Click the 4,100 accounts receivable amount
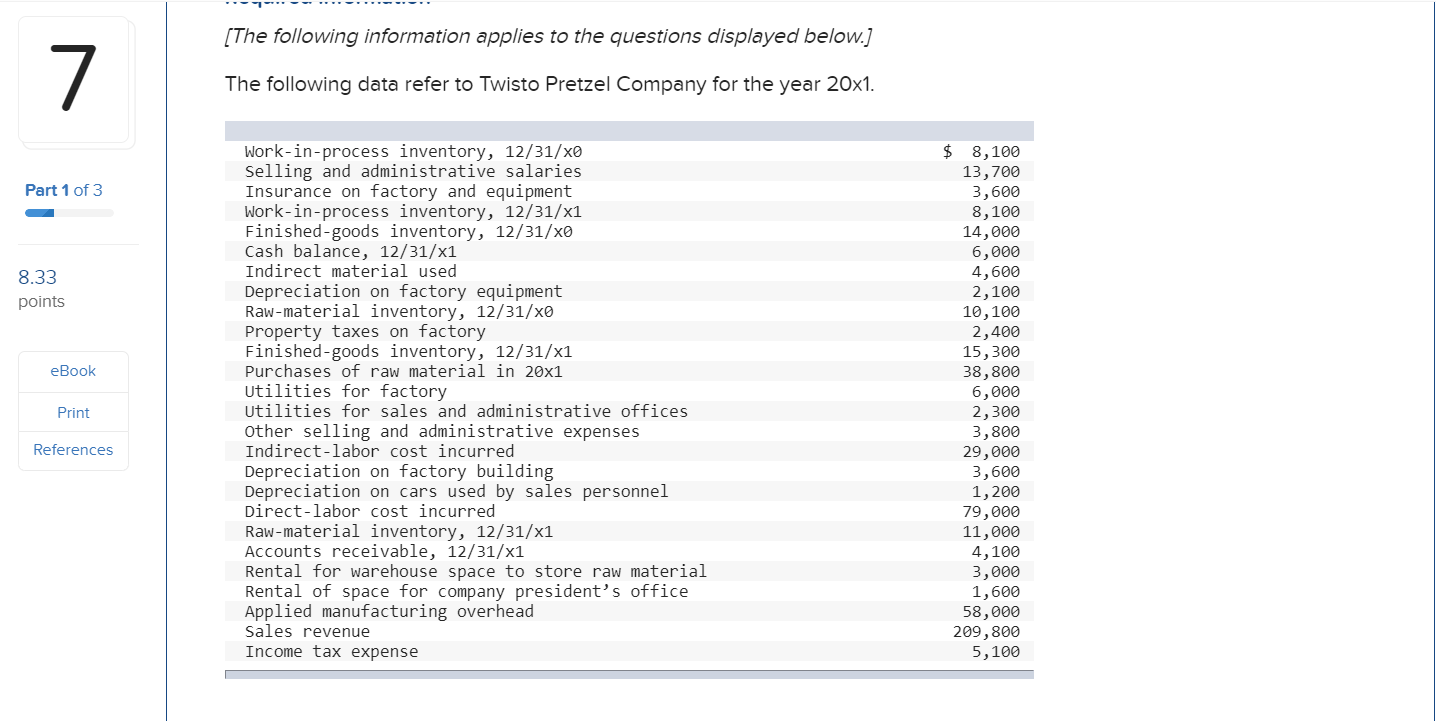 coord(996,551)
